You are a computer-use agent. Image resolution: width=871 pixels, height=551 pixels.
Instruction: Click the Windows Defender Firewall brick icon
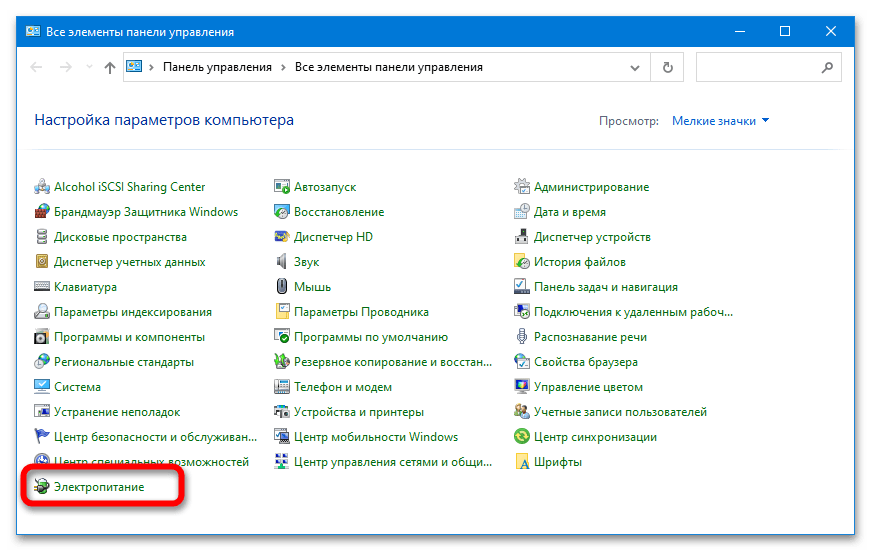[x=42, y=212]
